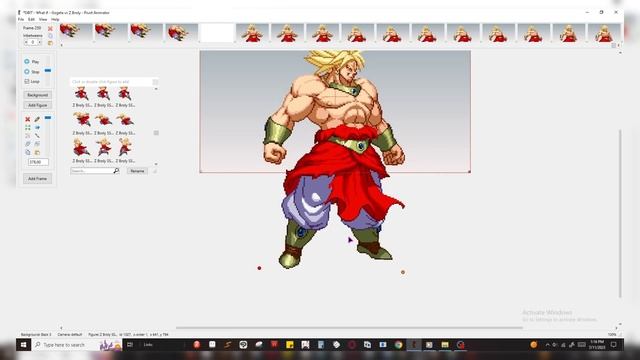Viewport: 640px width, 360px height.
Task: Click "Camera: default" in status bar
Action: point(70,334)
